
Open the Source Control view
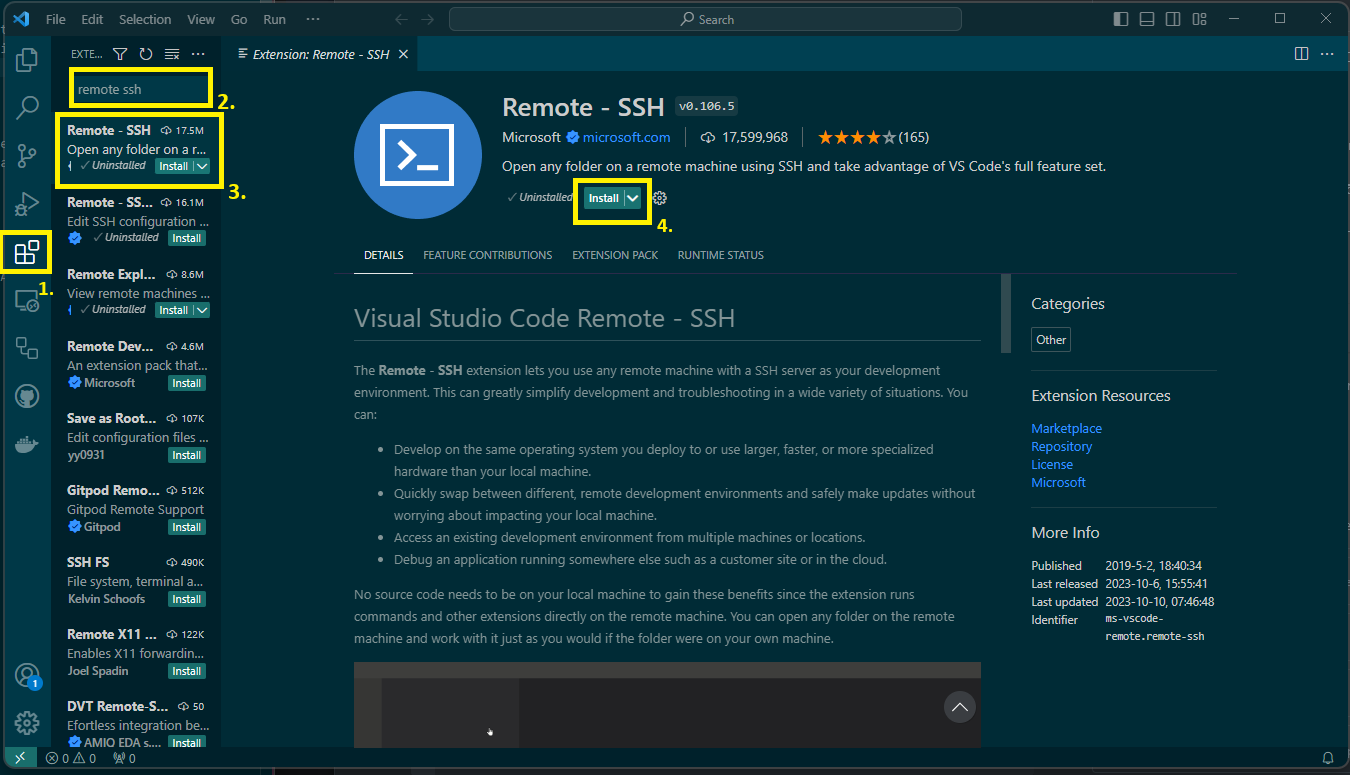pyautogui.click(x=26, y=155)
